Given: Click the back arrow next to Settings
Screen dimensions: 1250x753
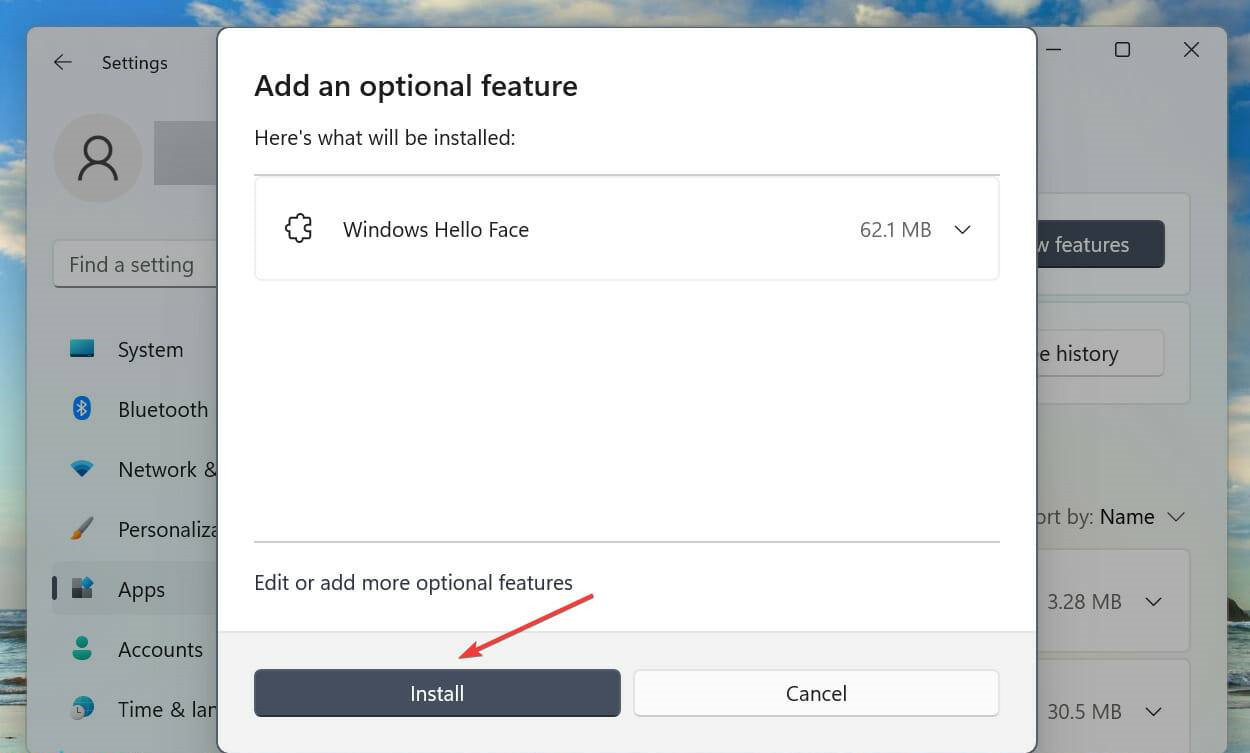Looking at the screenshot, I should (x=62, y=62).
